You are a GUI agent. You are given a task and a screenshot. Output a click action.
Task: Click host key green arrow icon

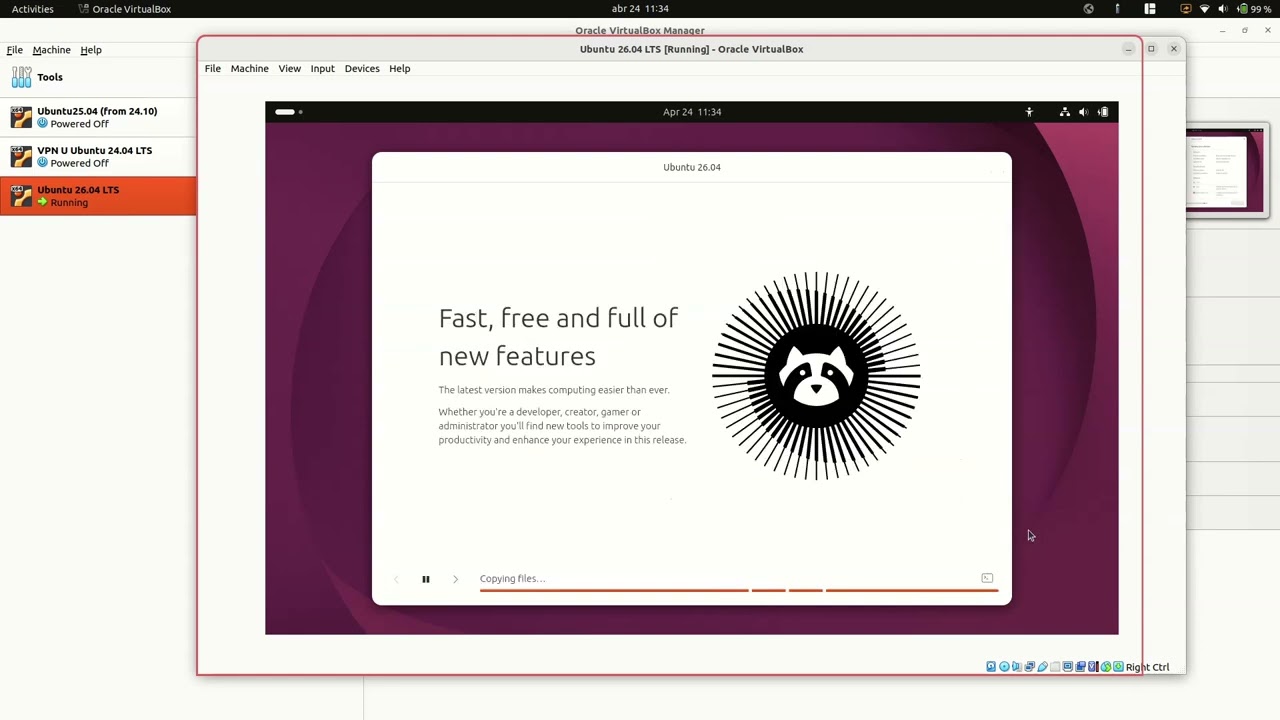[1118, 667]
